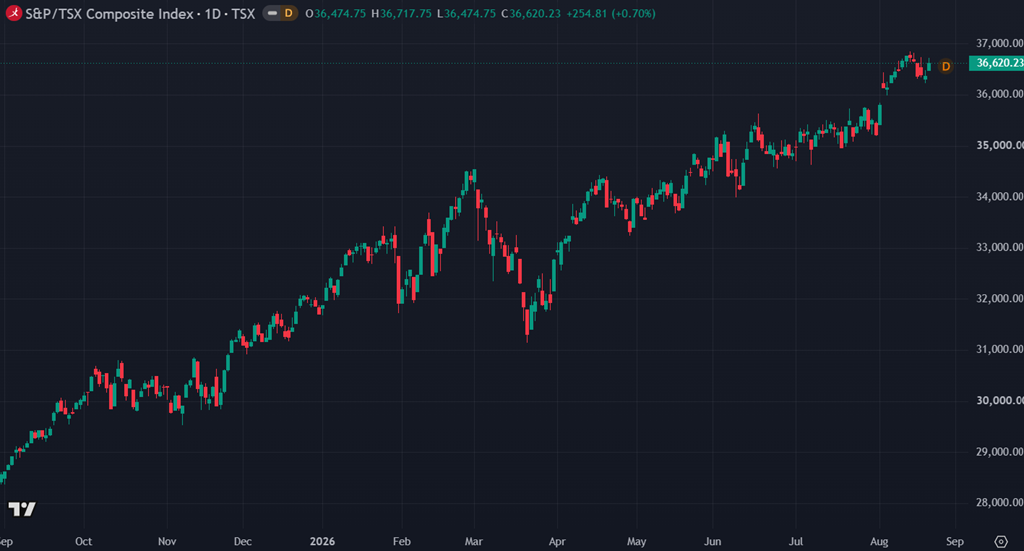Click the 2026 label on time axis
This screenshot has width=1024, height=551.
[x=323, y=541]
